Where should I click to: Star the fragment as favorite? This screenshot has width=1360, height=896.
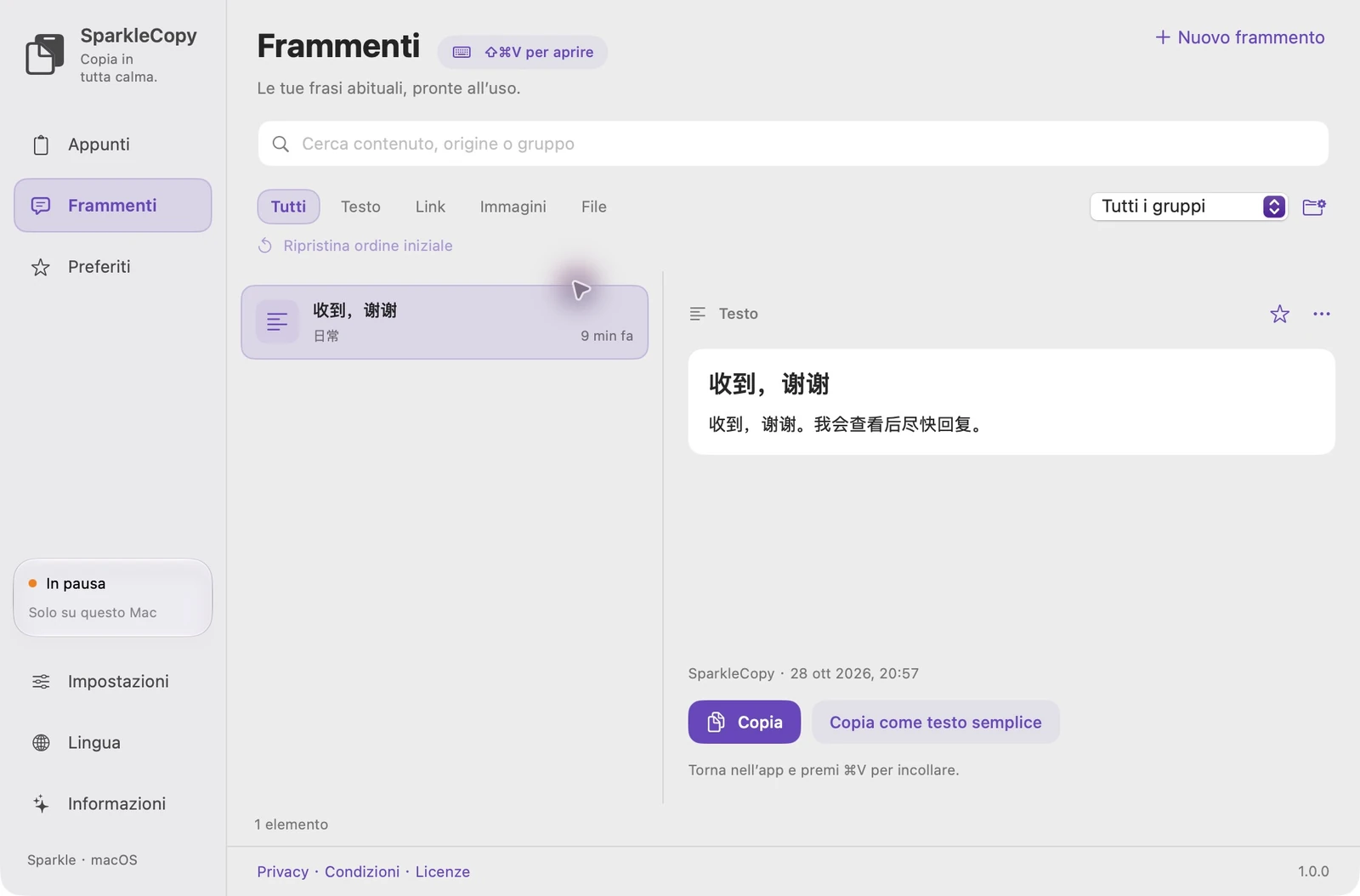click(x=1279, y=314)
